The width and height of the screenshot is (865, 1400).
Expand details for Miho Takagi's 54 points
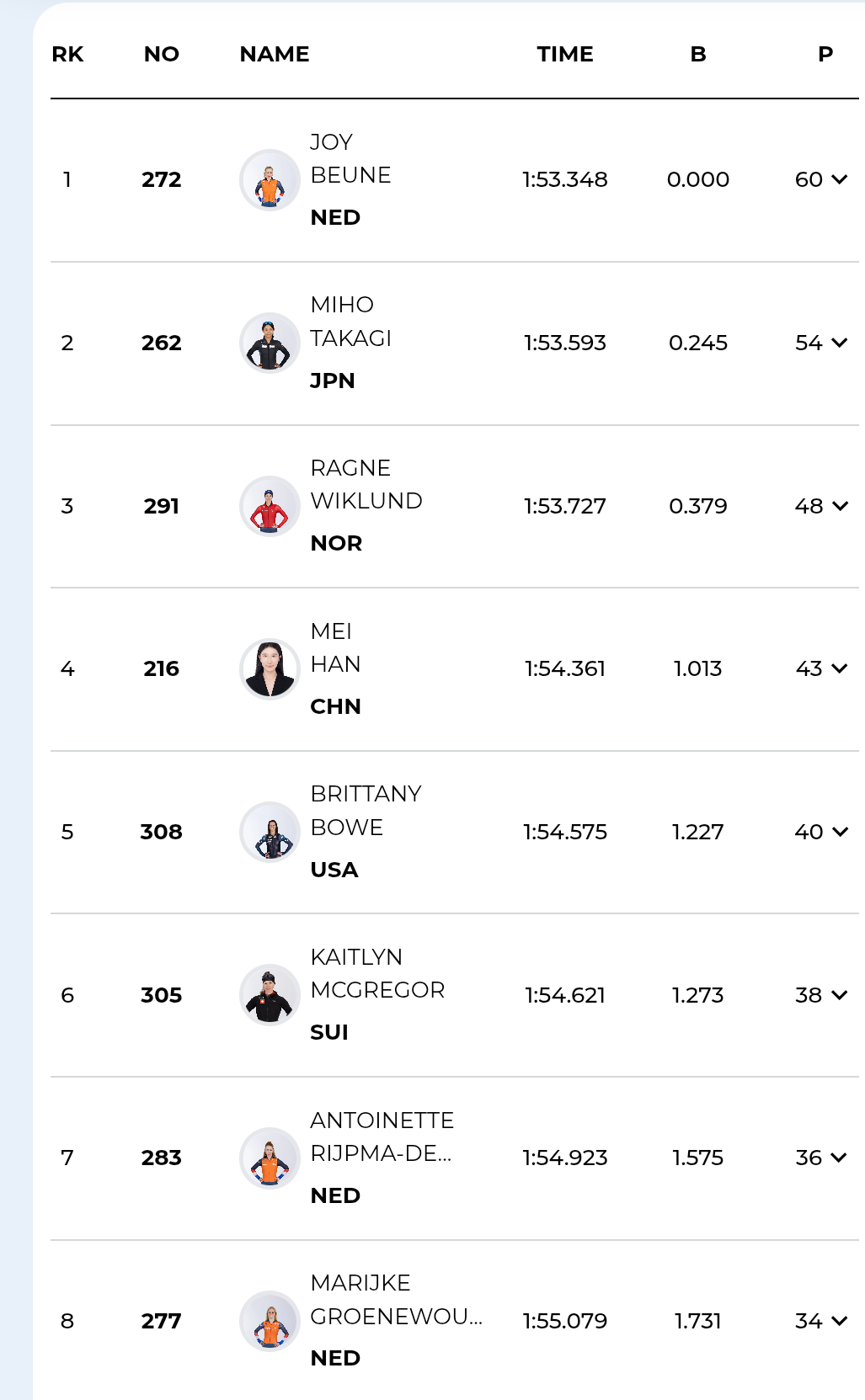tap(839, 343)
